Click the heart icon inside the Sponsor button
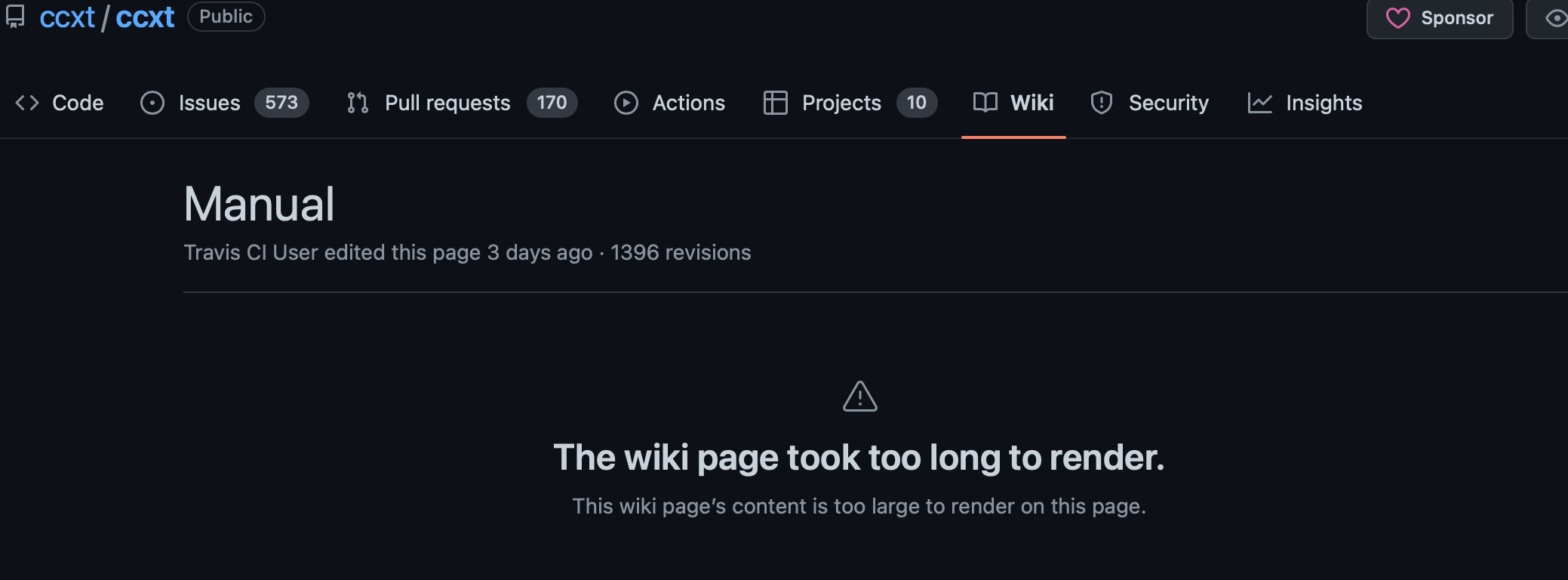Image resolution: width=1568 pixels, height=580 pixels. click(x=1400, y=18)
